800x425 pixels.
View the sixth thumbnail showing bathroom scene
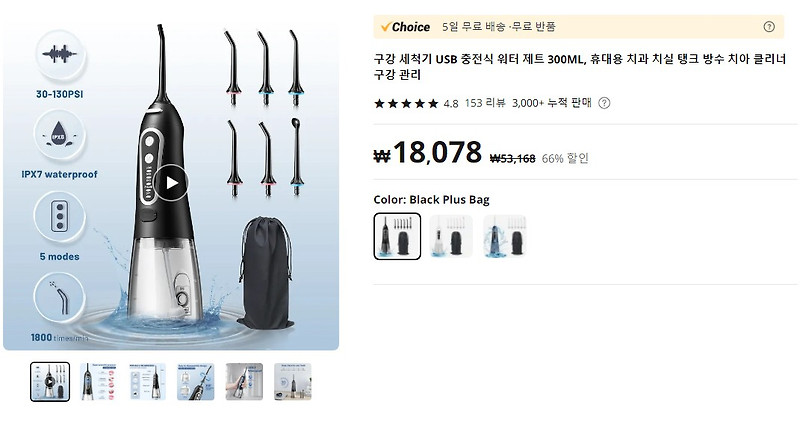click(292, 382)
